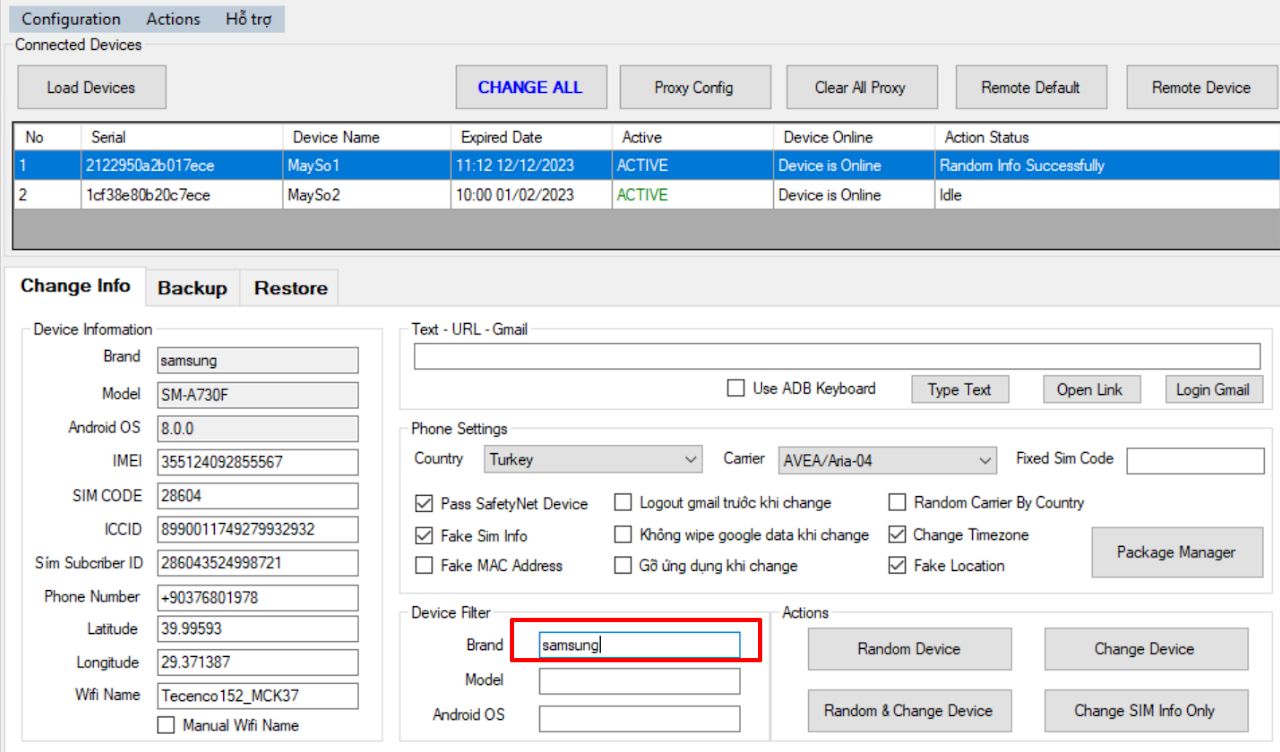Click Clear All Proxy button
Image resolution: width=1280 pixels, height=752 pixels.
[x=860, y=87]
